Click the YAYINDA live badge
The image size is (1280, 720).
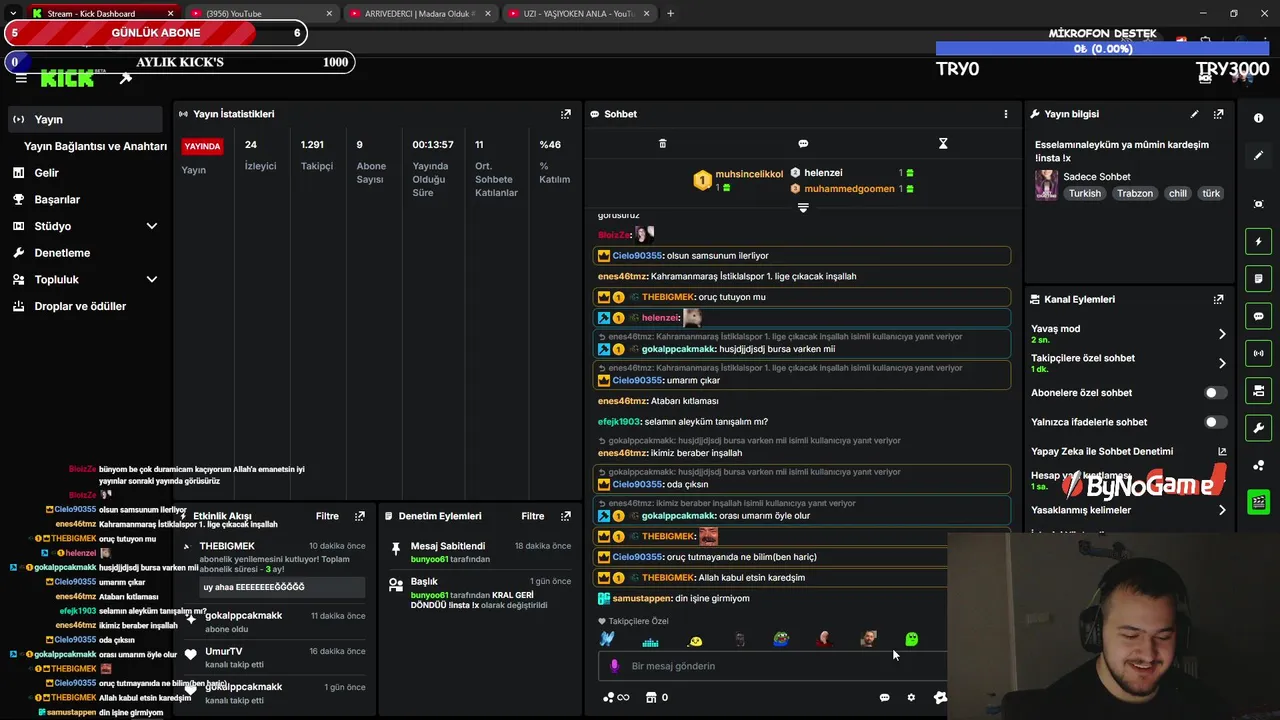(x=202, y=146)
